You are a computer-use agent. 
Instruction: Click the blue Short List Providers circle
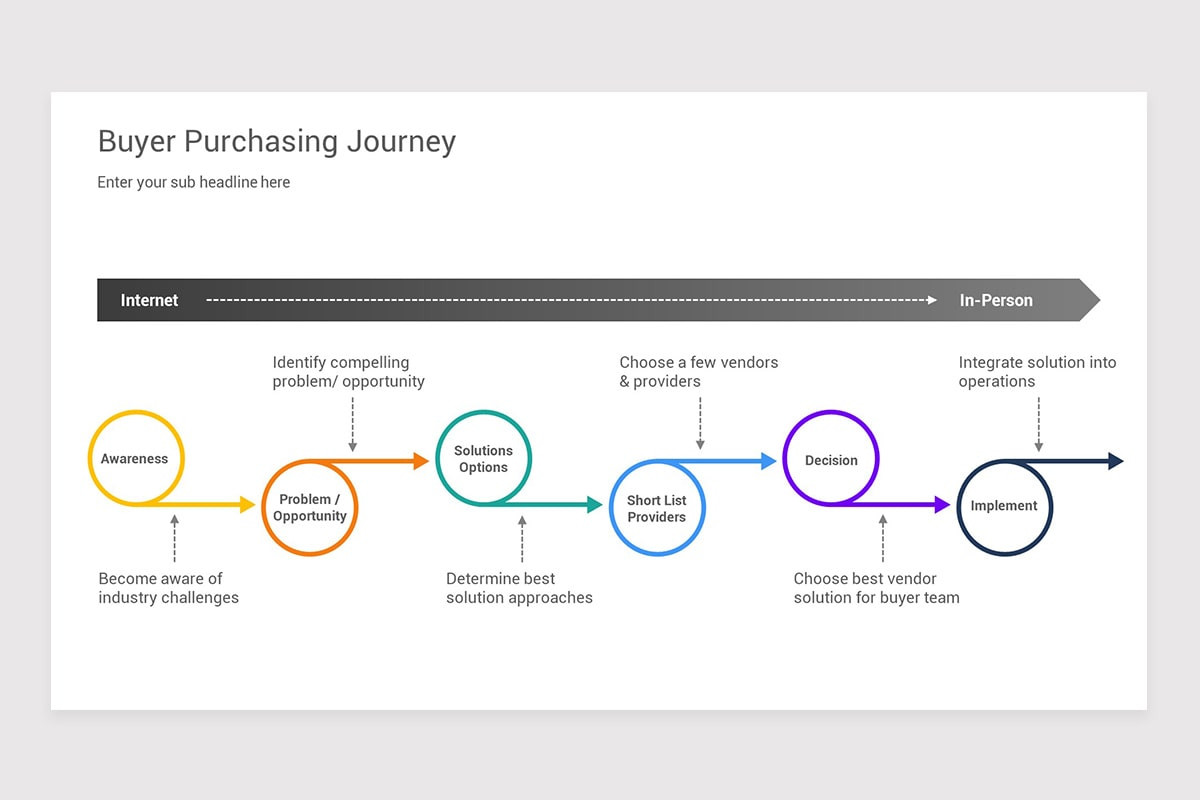click(658, 508)
